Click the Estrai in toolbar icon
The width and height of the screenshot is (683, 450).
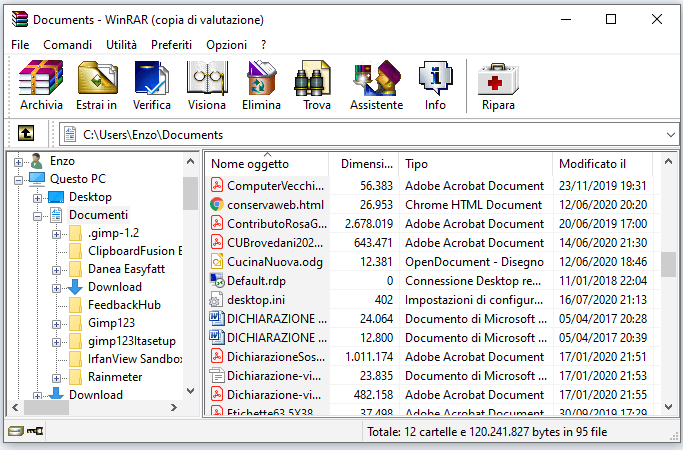pos(97,78)
